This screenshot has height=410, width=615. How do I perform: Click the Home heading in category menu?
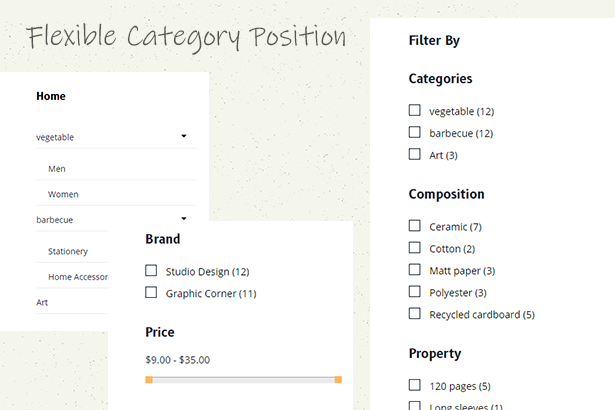(x=51, y=96)
